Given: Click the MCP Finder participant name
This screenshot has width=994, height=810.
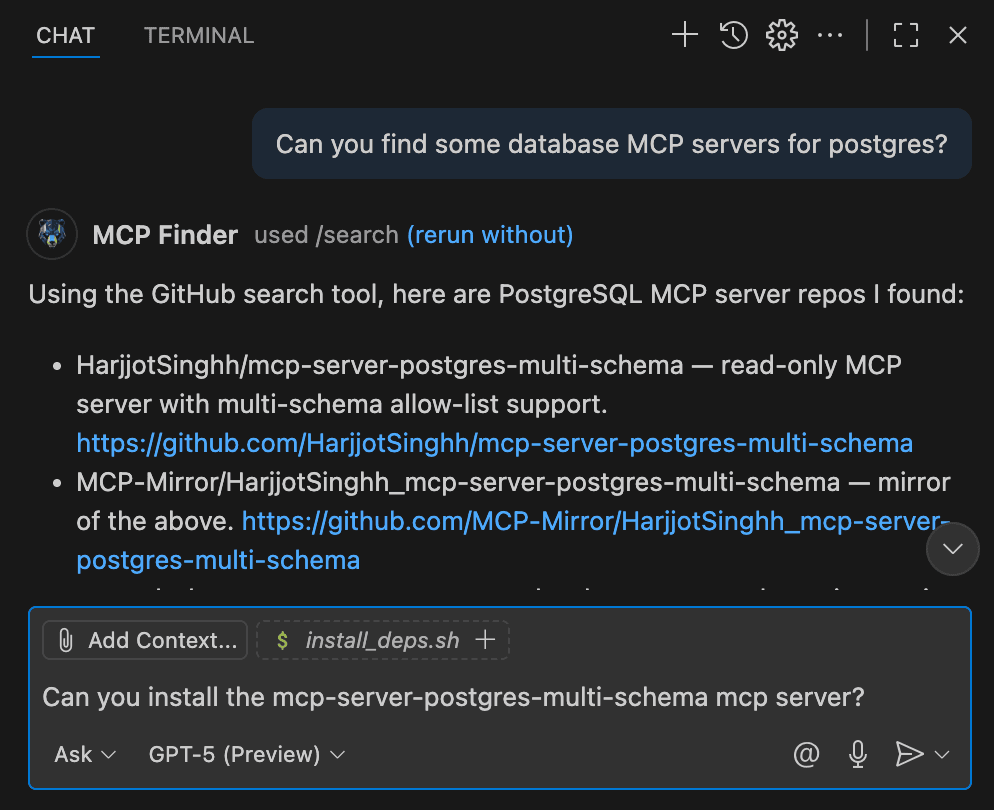Looking at the screenshot, I should (165, 235).
